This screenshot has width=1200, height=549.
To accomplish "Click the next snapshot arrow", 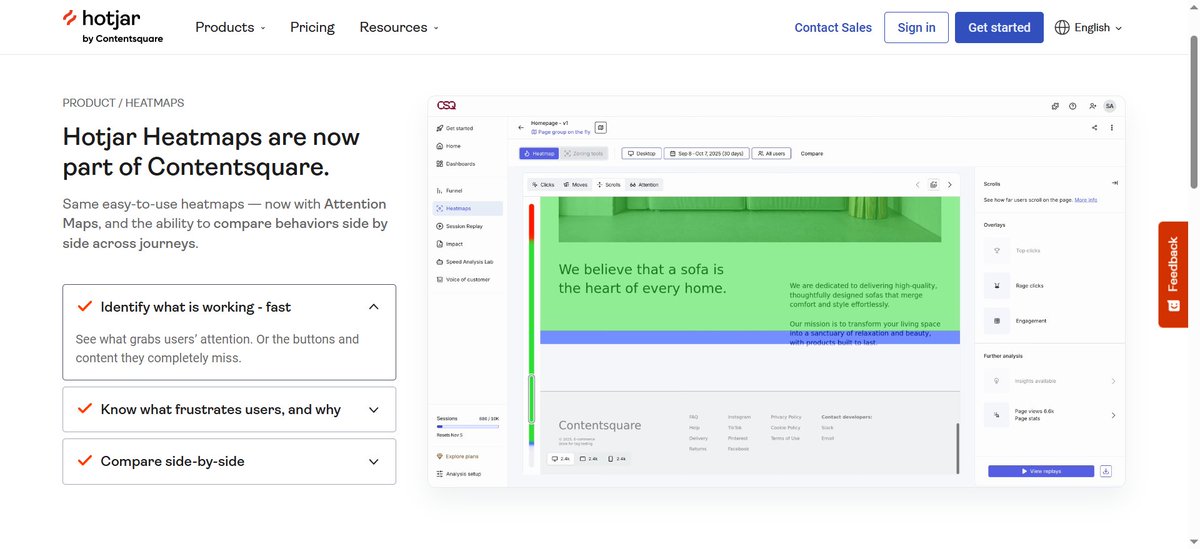I will [950, 184].
